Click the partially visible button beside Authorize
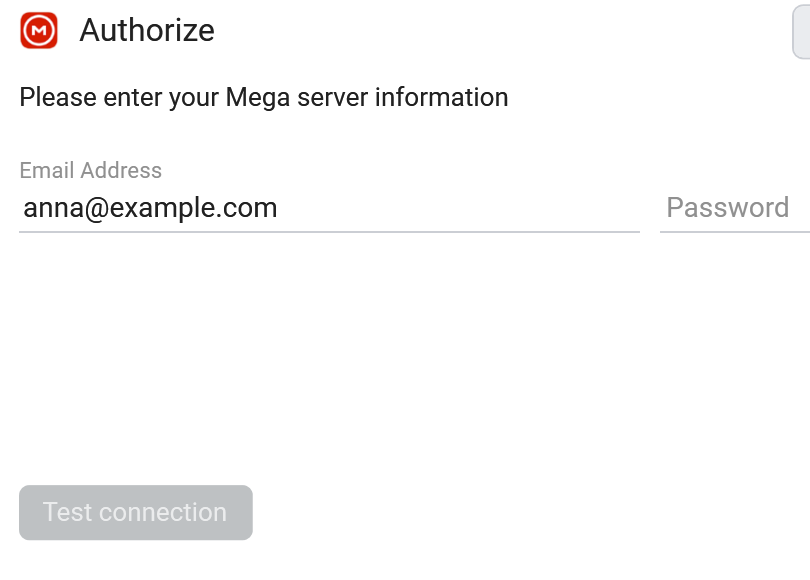The width and height of the screenshot is (810, 580). (801, 33)
